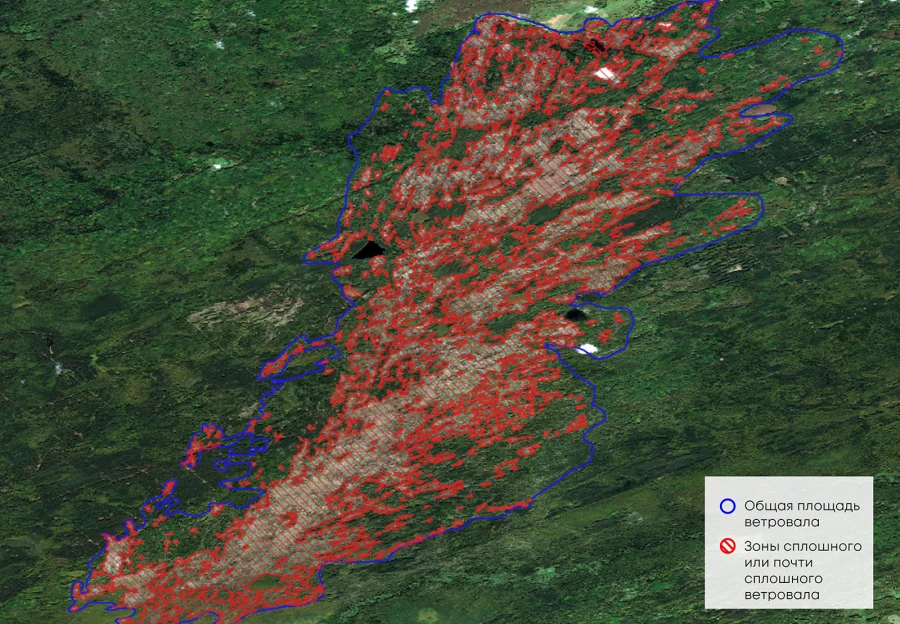Click the blue circle legend icon
Screen dimensions: 900x624
tap(727, 506)
